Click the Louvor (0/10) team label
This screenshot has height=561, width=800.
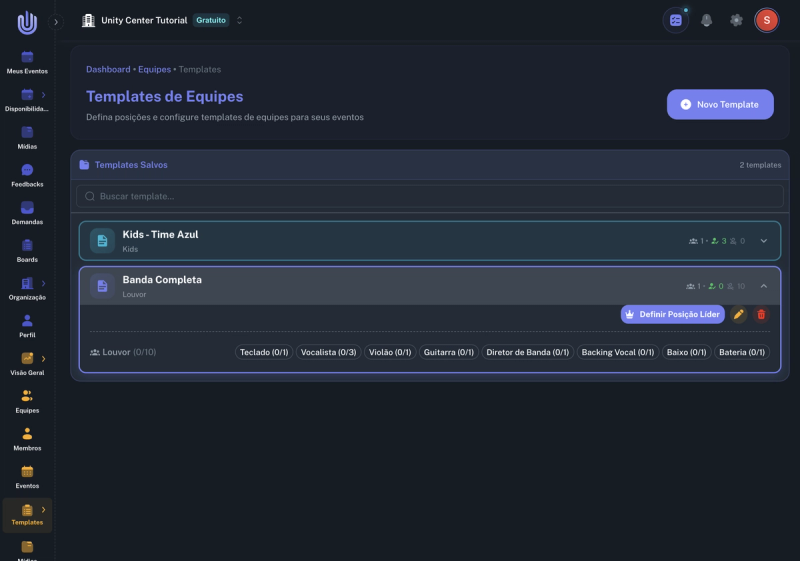pyautogui.click(x=123, y=352)
